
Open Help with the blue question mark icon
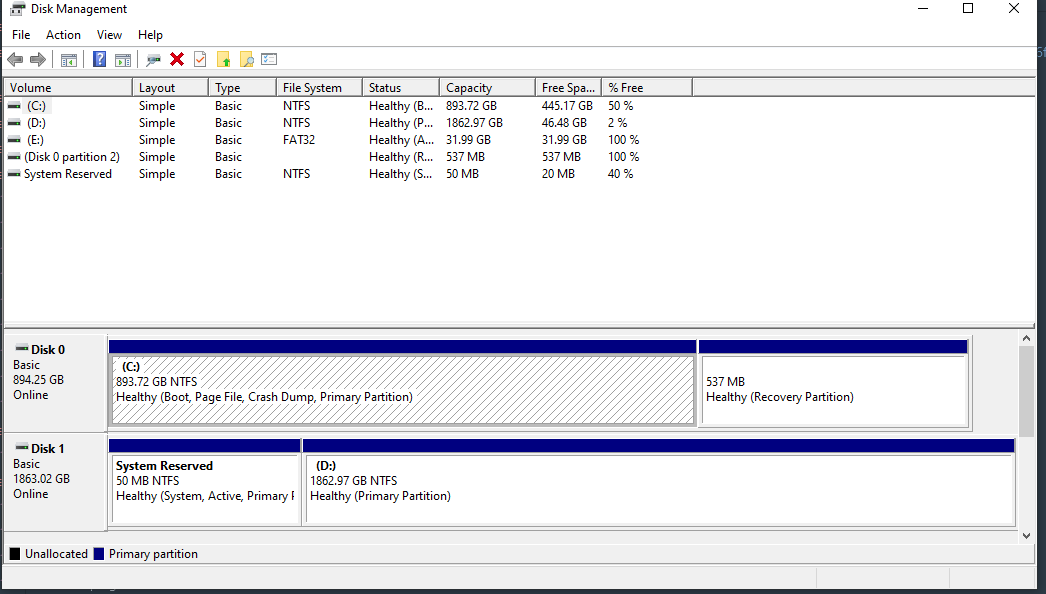100,60
